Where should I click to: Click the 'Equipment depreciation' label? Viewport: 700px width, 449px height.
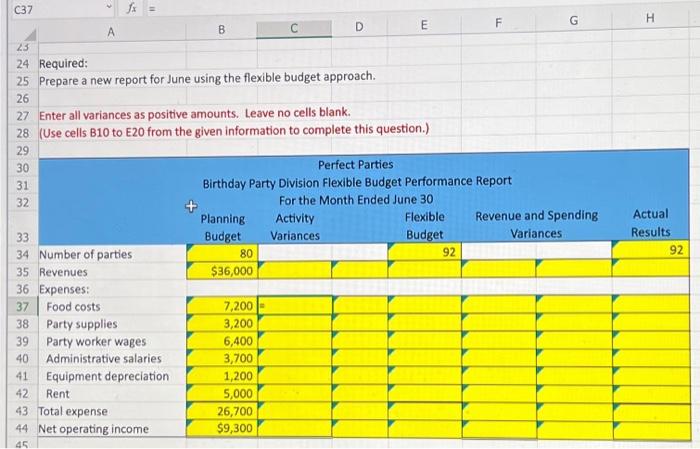coord(107,376)
